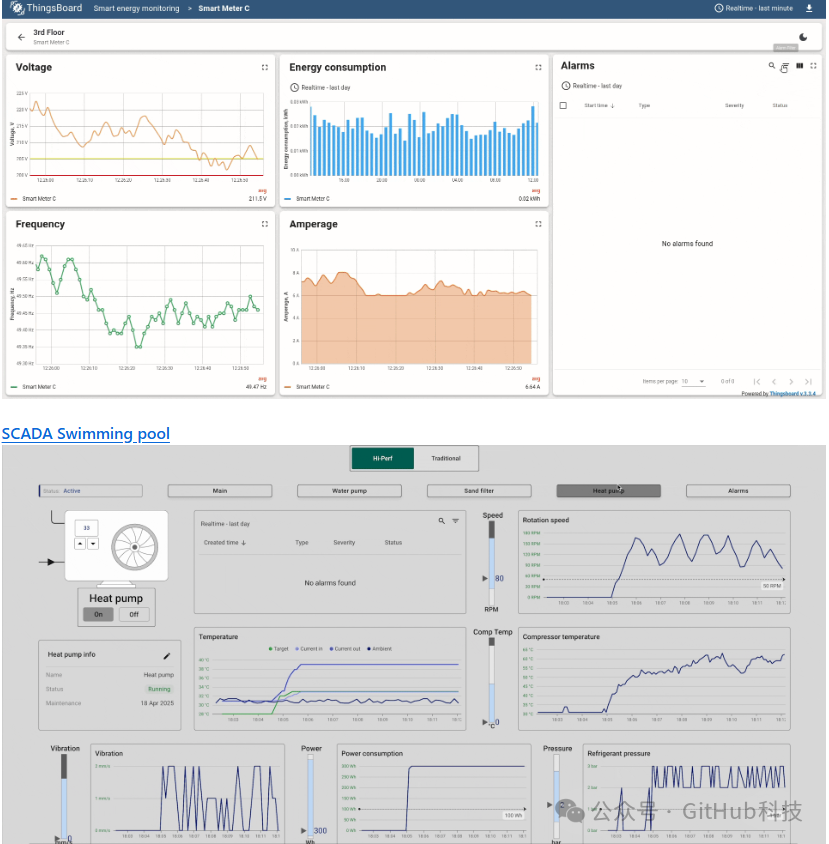Expand the Amperage widget to fullscreen
Image resolution: width=829 pixels, height=844 pixels.
[x=538, y=224]
